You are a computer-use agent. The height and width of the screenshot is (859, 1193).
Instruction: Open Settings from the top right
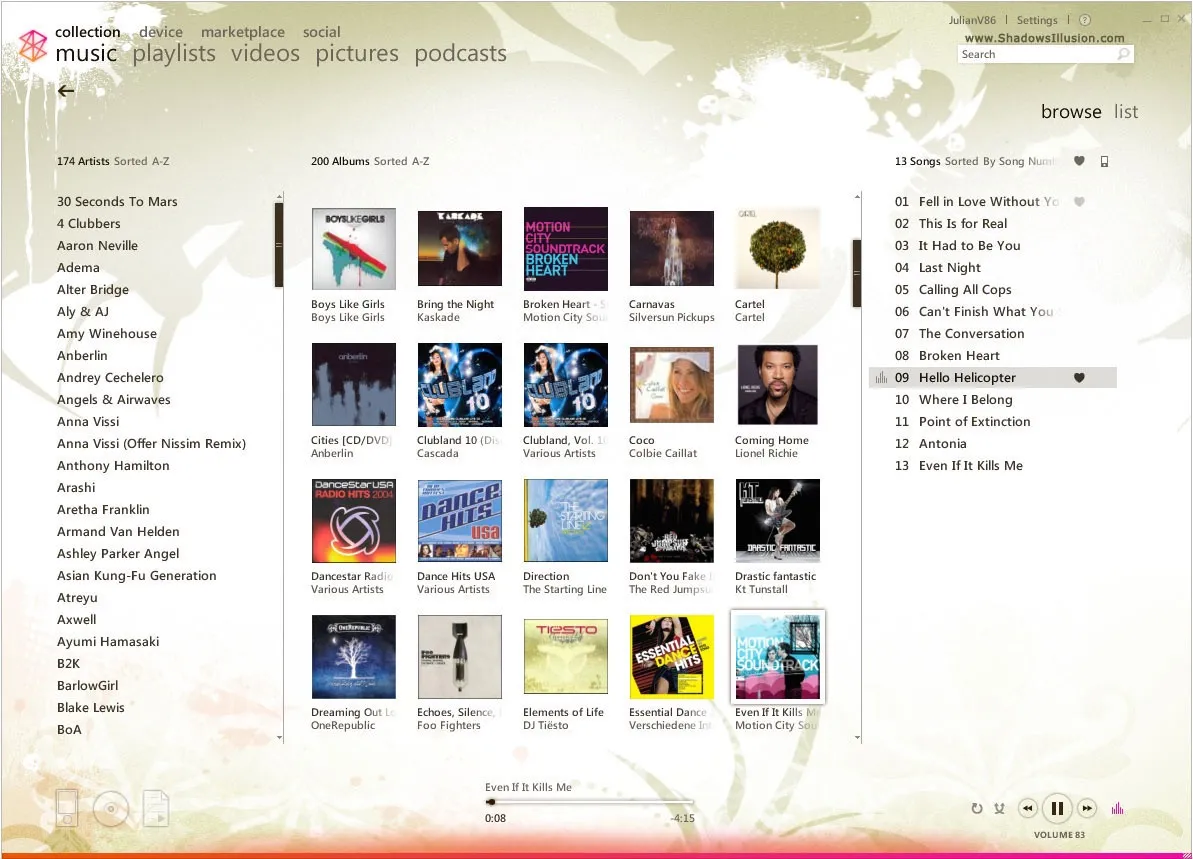1037,19
